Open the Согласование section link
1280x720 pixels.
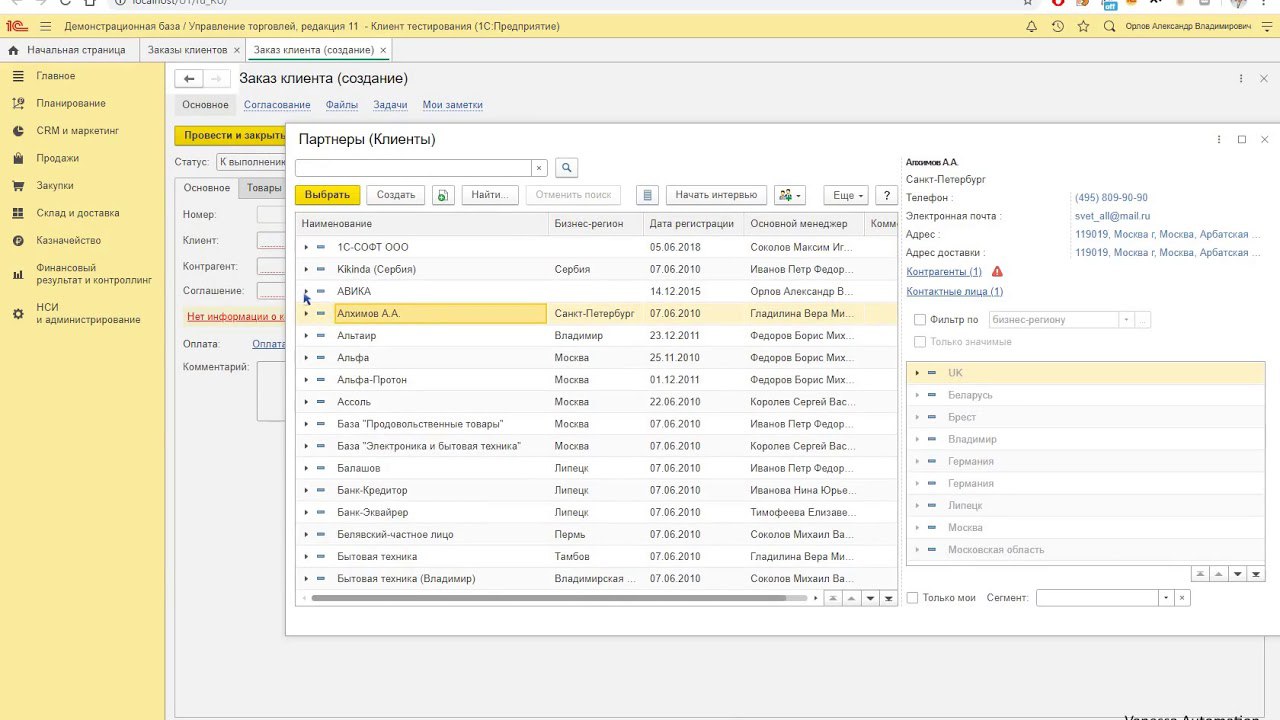pyautogui.click(x=277, y=104)
